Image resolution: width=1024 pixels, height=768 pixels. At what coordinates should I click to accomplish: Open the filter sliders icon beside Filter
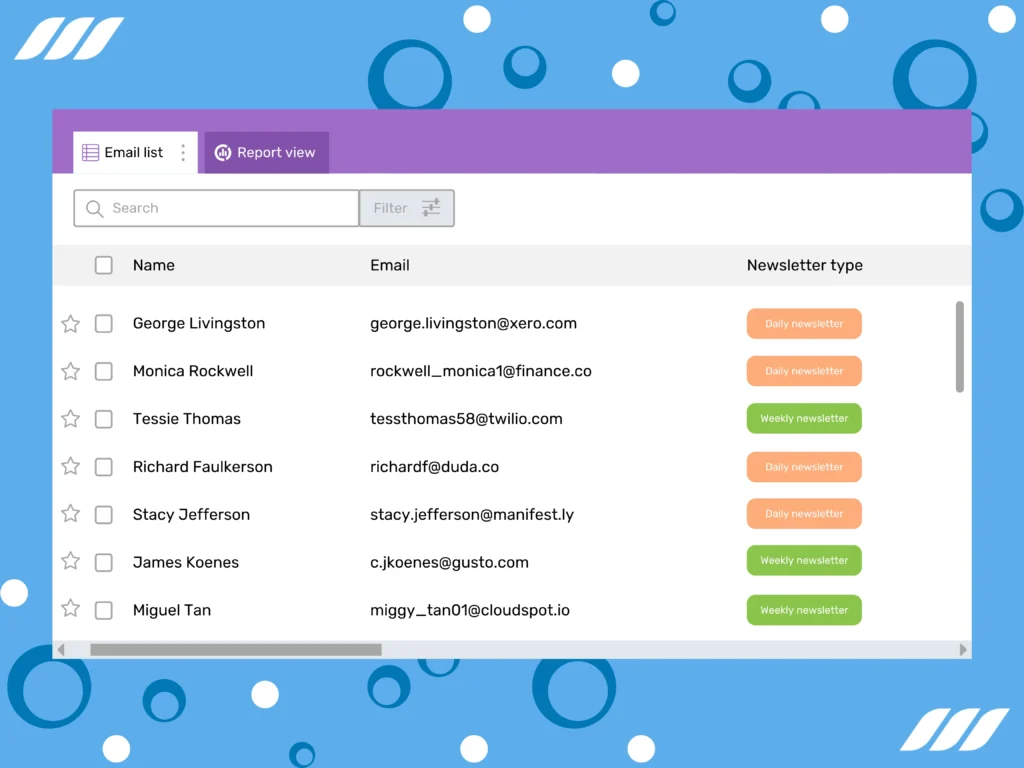[430, 208]
